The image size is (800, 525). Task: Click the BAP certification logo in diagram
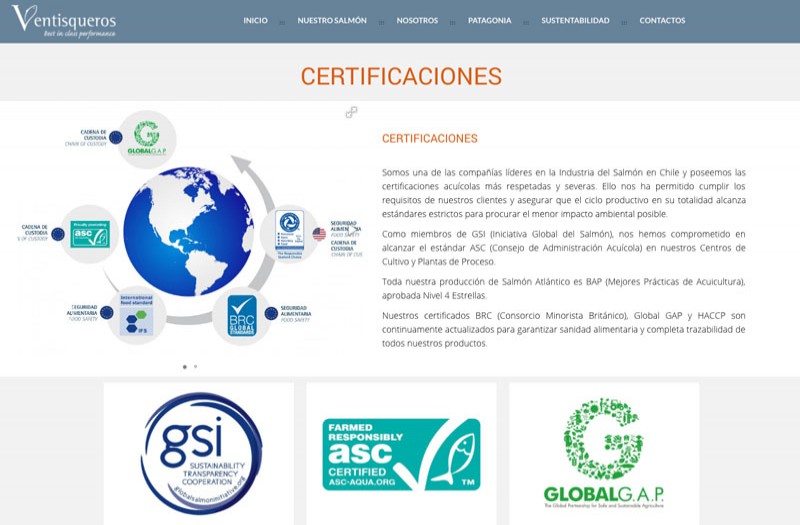(x=289, y=234)
